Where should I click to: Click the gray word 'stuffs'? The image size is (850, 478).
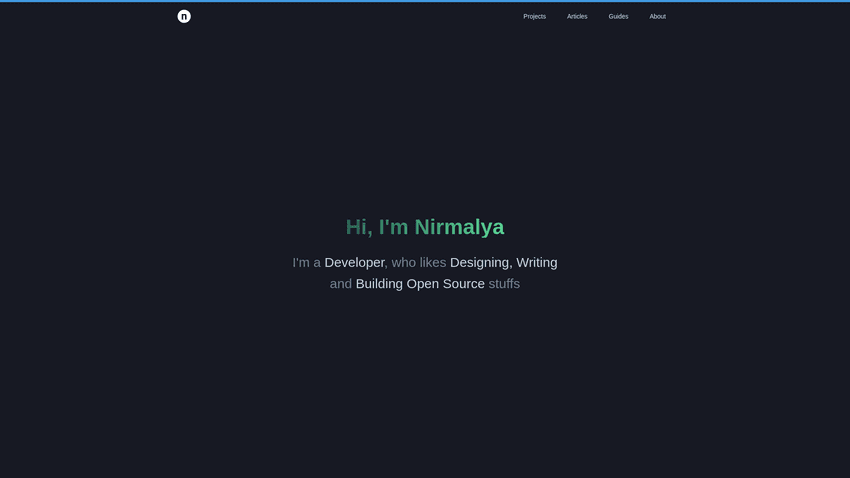coord(504,284)
